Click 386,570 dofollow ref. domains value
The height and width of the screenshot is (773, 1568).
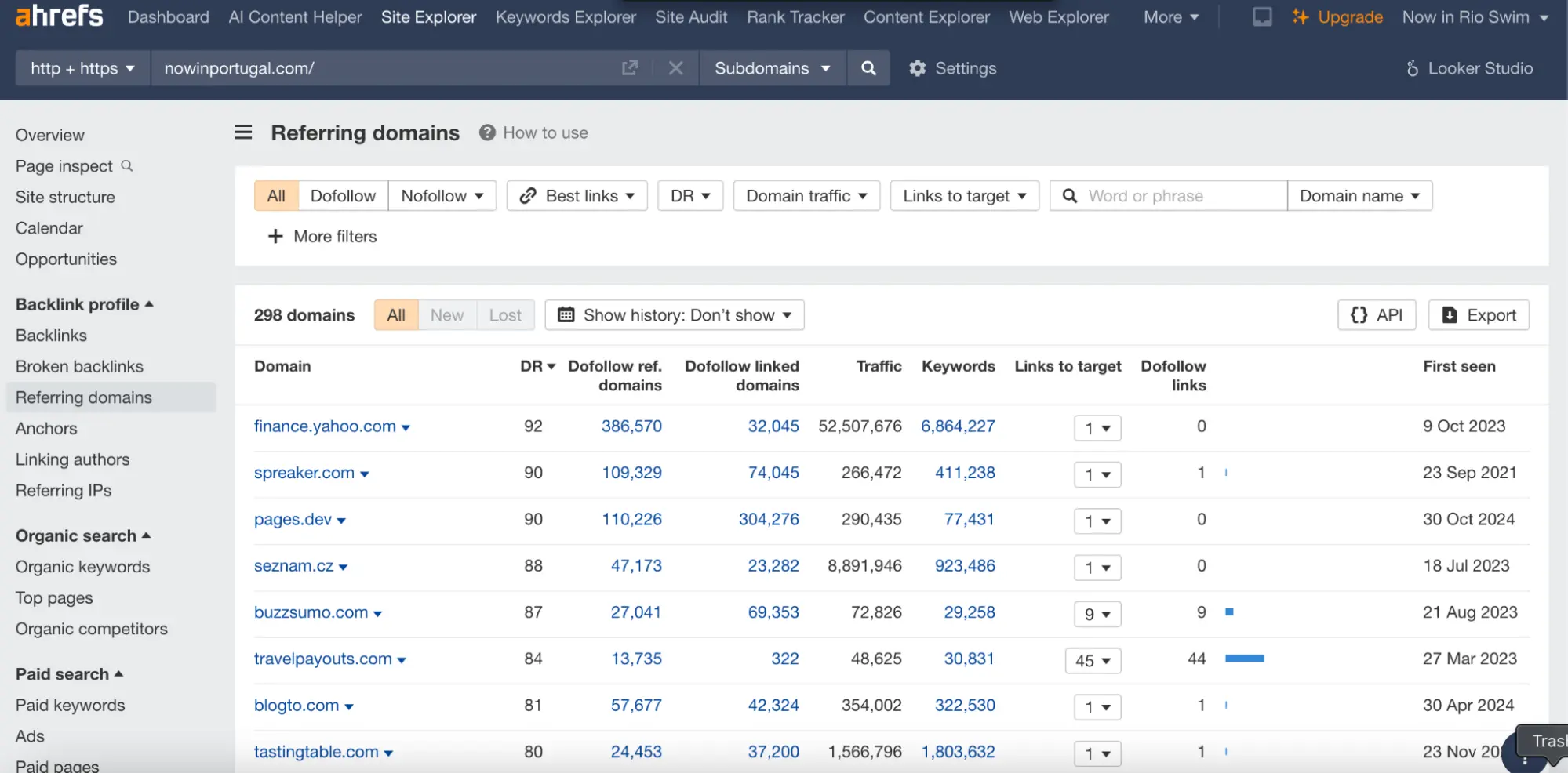[631, 426]
